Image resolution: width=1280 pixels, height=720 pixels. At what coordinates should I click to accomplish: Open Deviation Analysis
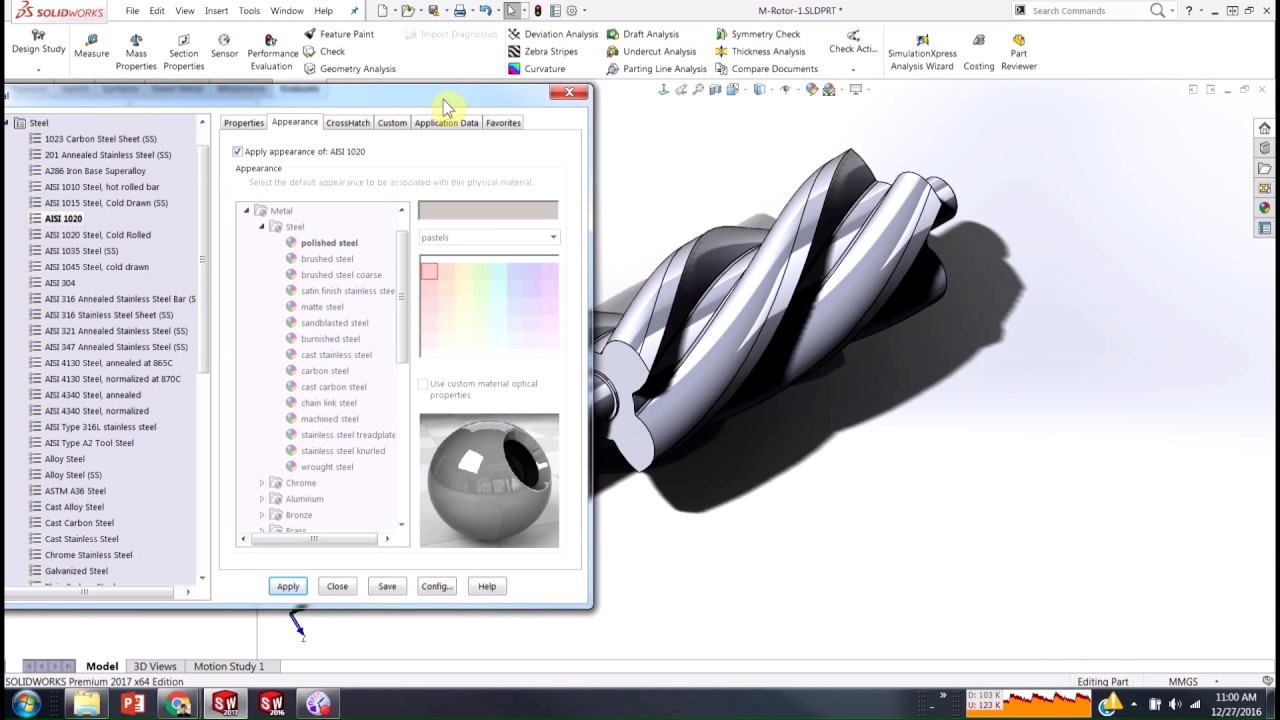point(552,34)
